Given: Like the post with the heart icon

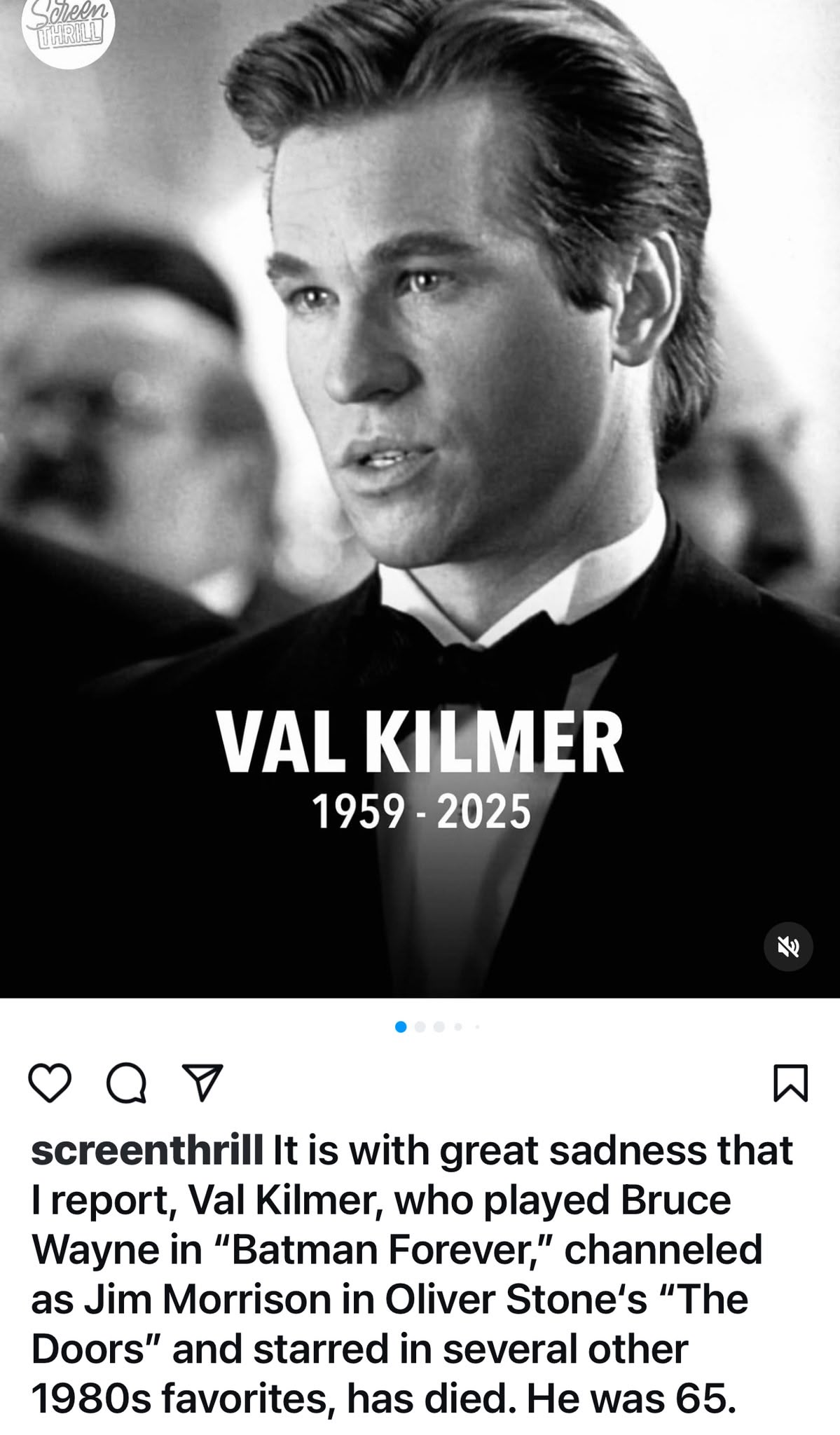Looking at the screenshot, I should (x=50, y=1083).
